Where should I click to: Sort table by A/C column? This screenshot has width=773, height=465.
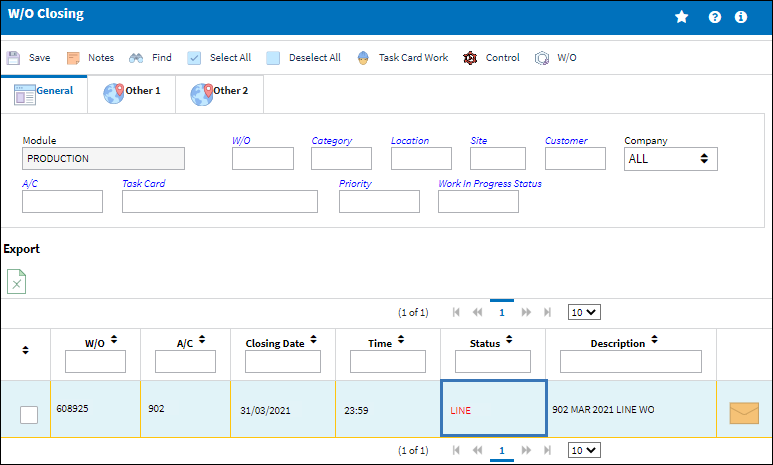pyautogui.click(x=202, y=339)
